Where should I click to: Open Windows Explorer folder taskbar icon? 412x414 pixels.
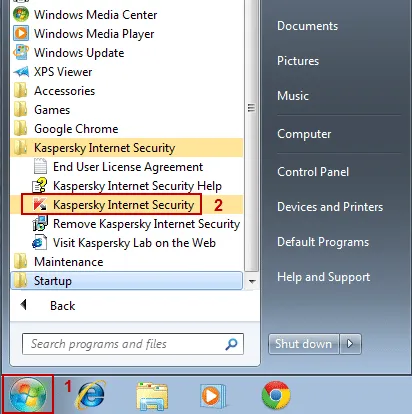[152, 396]
